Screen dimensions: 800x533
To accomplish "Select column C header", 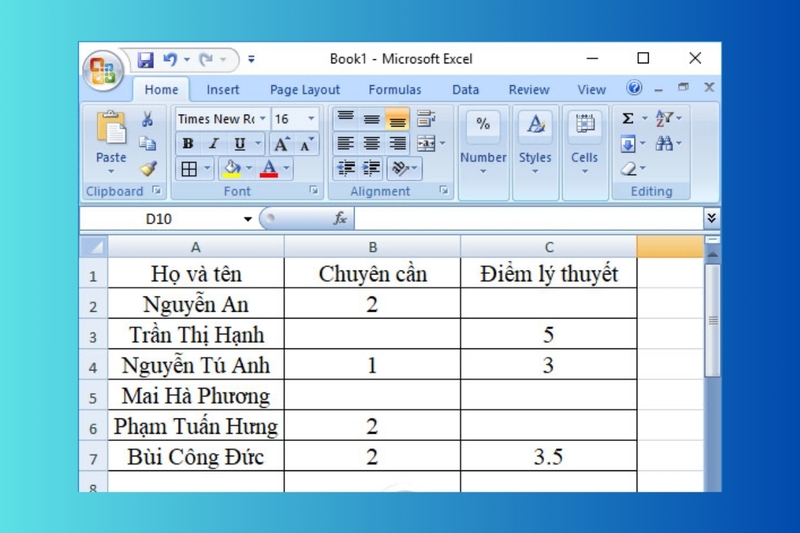I will (x=549, y=247).
